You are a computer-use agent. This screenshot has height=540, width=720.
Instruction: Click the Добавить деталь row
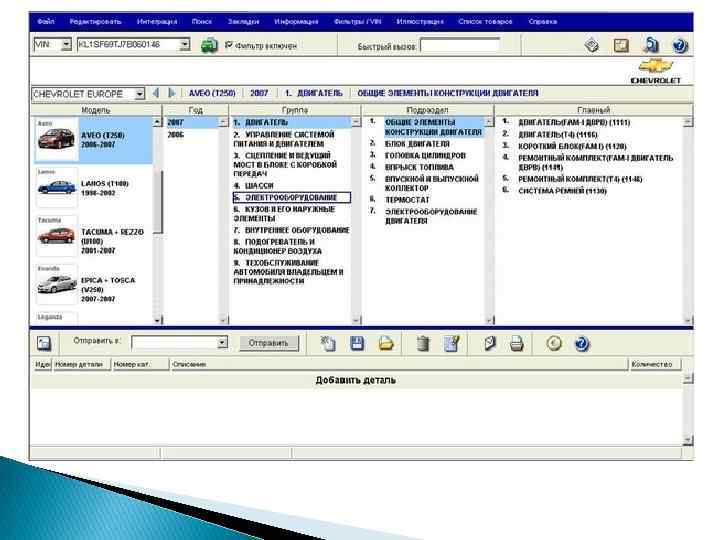coord(356,380)
